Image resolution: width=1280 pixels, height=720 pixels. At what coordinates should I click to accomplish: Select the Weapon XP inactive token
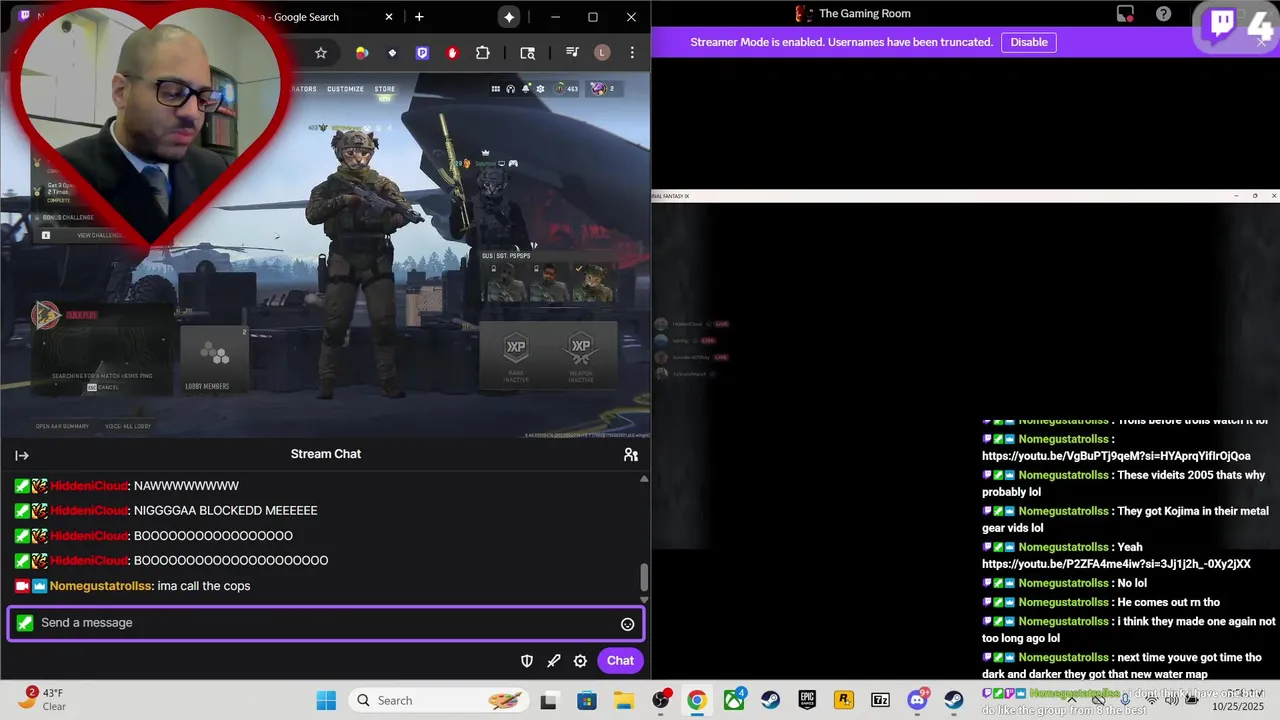pyautogui.click(x=581, y=356)
